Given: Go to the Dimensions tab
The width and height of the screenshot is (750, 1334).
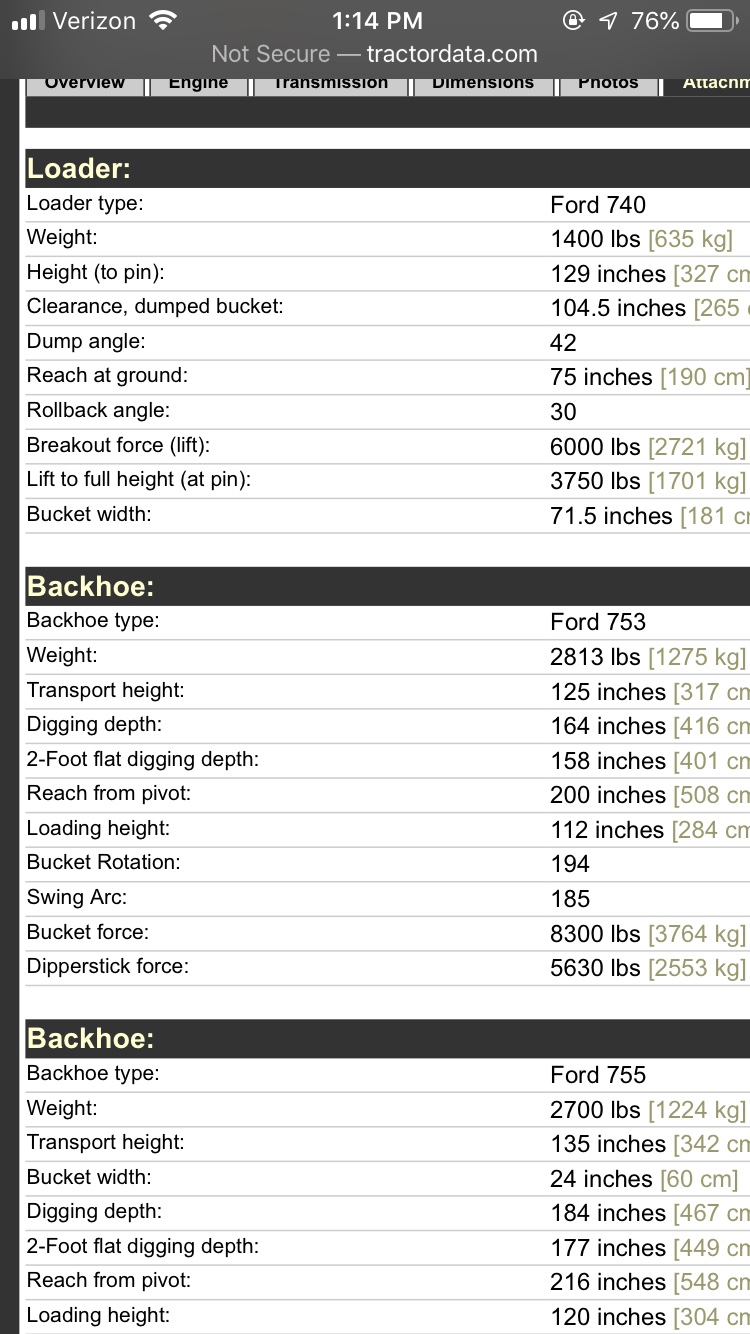Looking at the screenshot, I should 483,84.
